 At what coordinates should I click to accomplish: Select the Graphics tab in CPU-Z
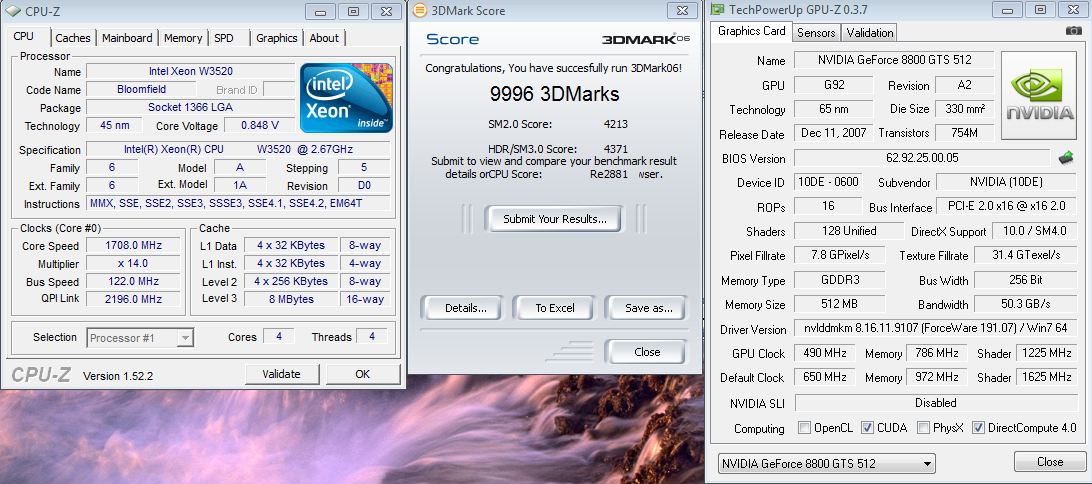[276, 38]
